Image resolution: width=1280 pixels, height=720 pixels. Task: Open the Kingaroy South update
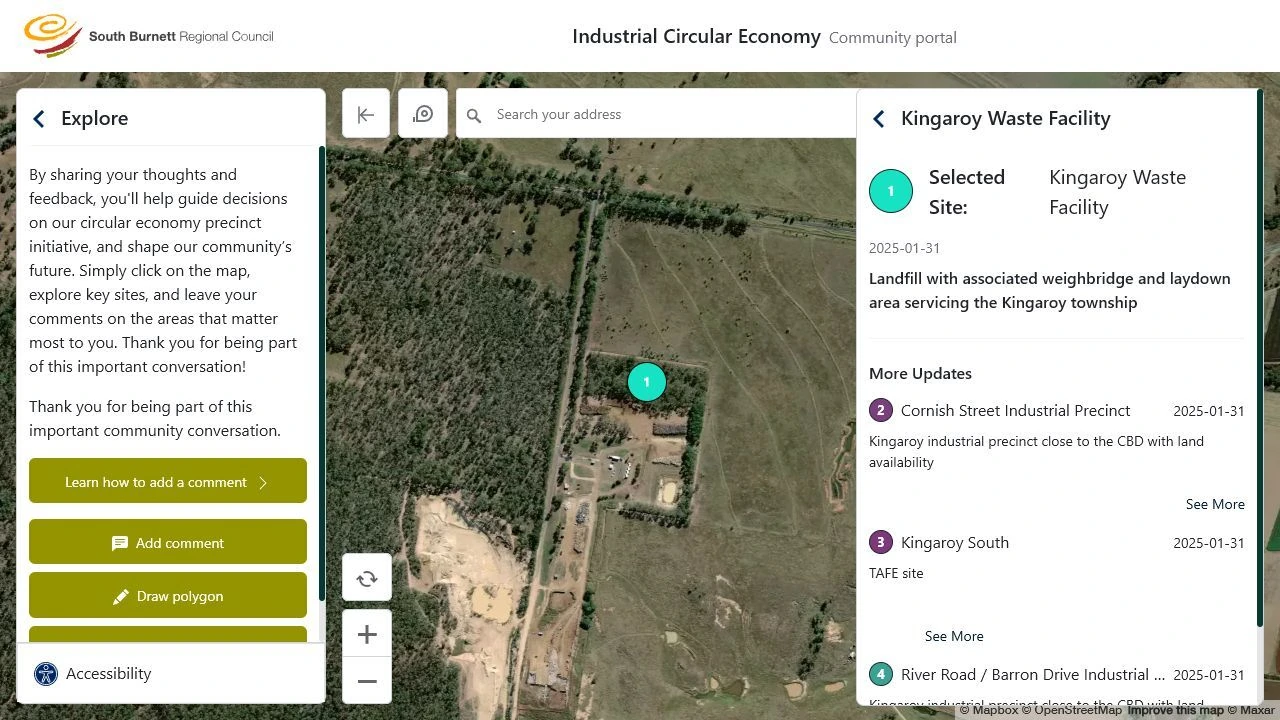(x=955, y=542)
